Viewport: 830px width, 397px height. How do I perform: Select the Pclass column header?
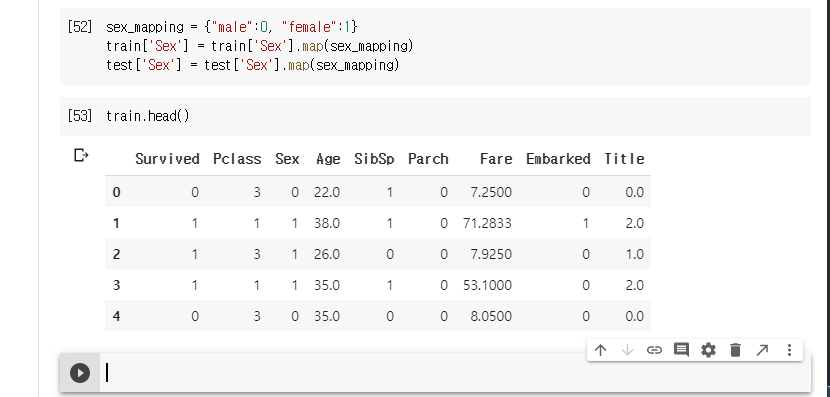click(237, 159)
